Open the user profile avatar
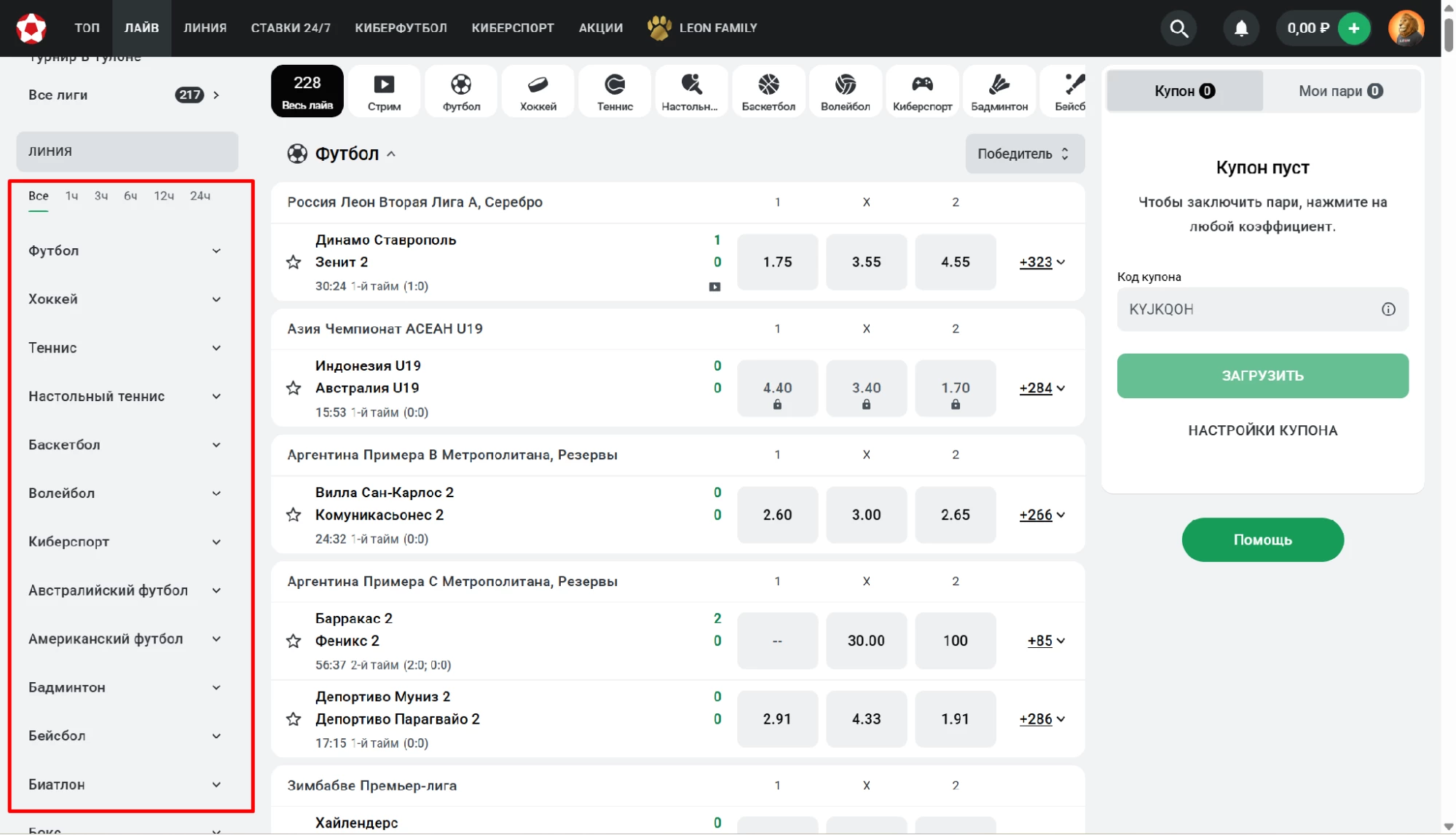 (1406, 28)
